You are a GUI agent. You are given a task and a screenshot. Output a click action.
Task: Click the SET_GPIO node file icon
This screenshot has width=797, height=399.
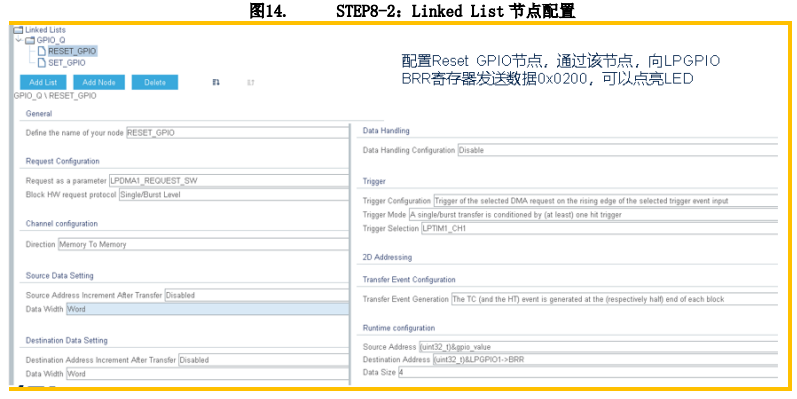pyautogui.click(x=42, y=63)
